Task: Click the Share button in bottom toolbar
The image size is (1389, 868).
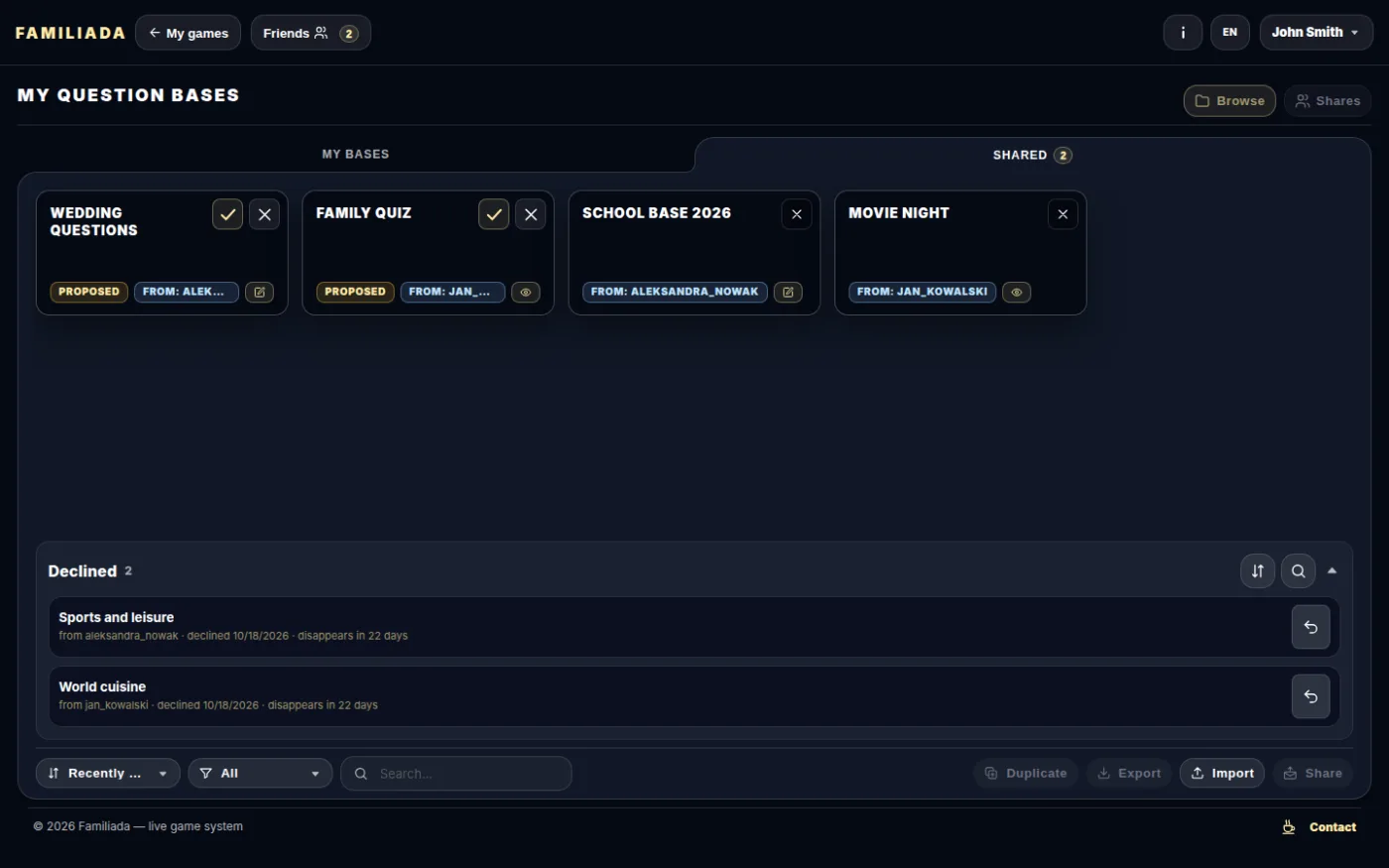Action: click(1313, 774)
